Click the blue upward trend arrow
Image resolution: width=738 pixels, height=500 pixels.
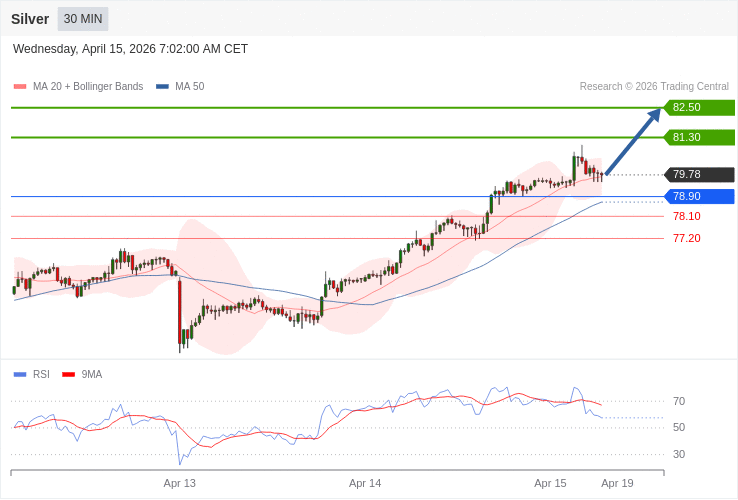[633, 141]
